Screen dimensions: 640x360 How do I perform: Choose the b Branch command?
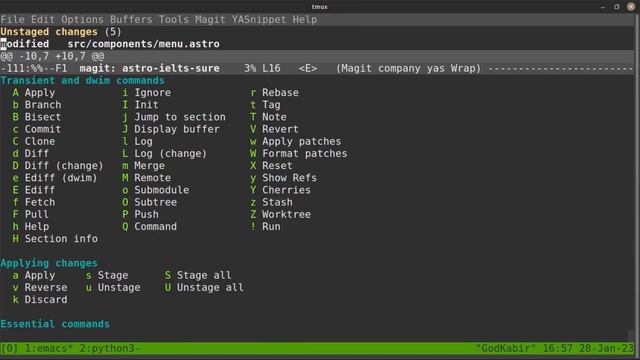pos(37,105)
